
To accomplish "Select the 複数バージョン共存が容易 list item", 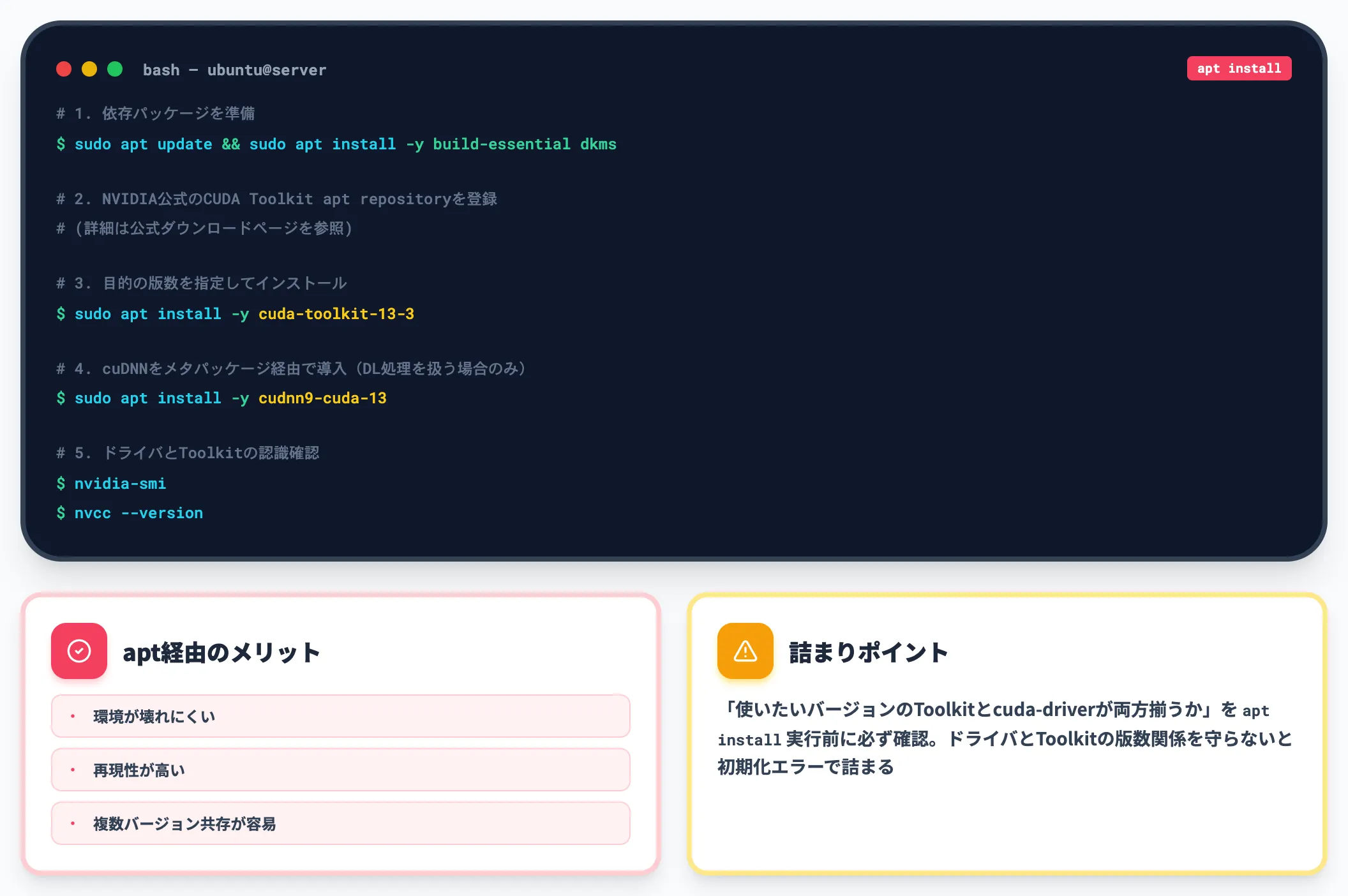I will tap(341, 823).
